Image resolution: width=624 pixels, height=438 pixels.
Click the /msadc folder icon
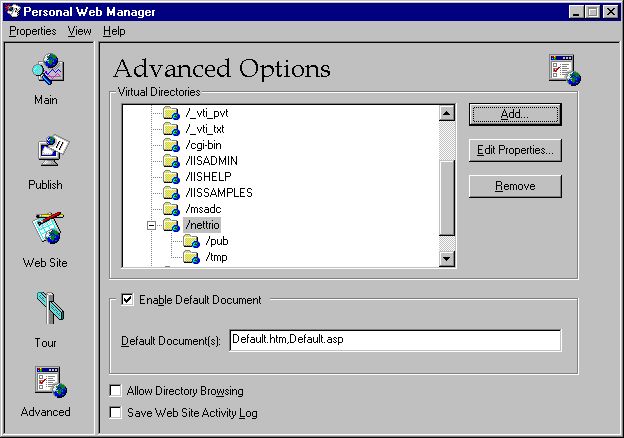coord(171,209)
